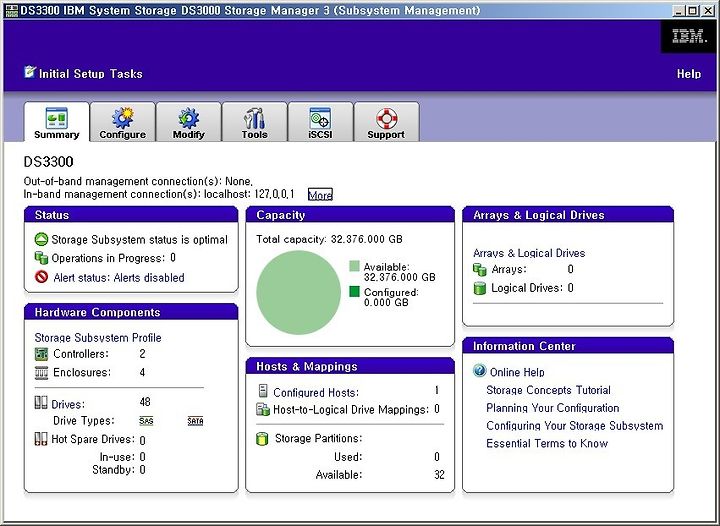
Task: Open Storage Subsystem status is optimal link
Action: [140, 240]
